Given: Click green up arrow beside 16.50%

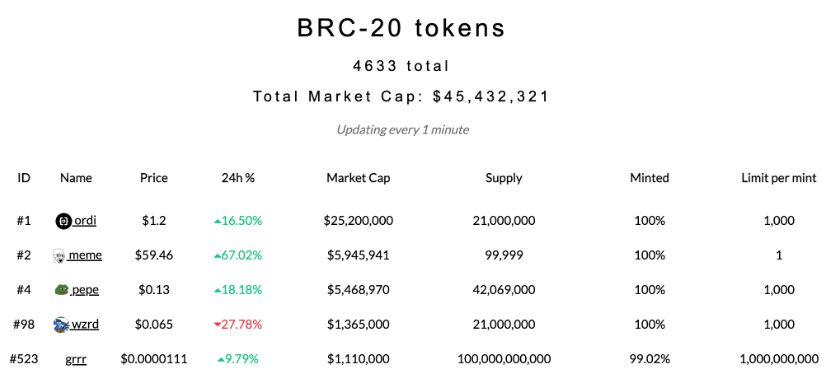Looking at the screenshot, I should tap(217, 221).
